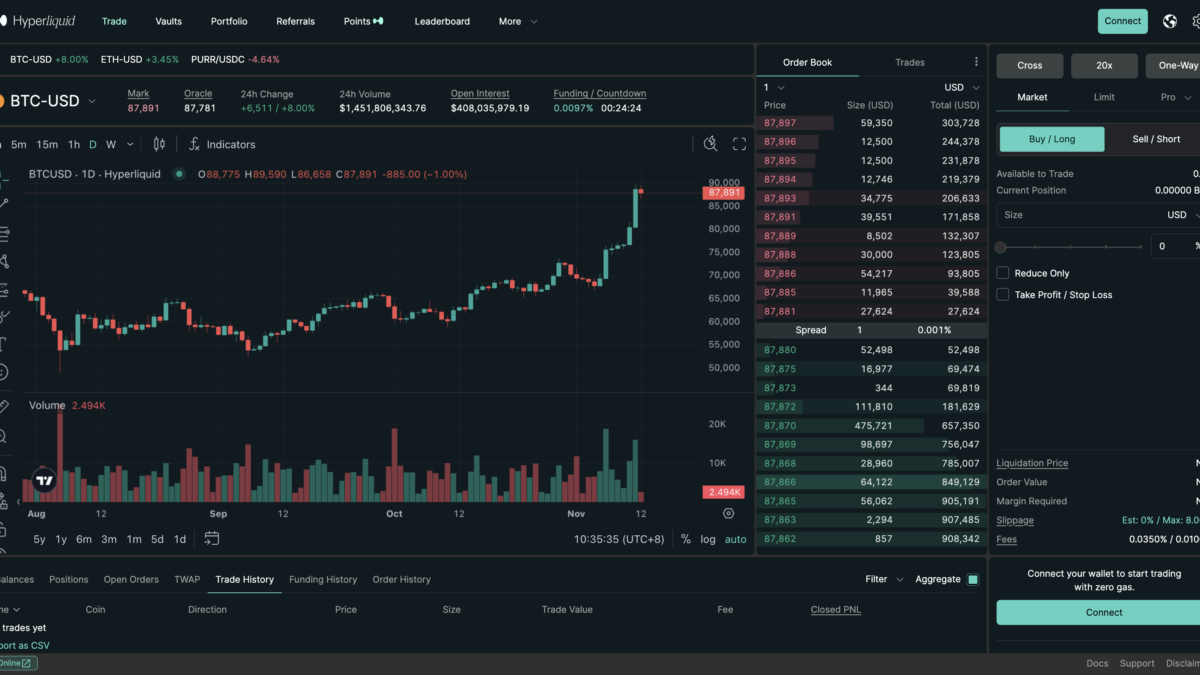Select the 15m chart interval

click(x=47, y=144)
